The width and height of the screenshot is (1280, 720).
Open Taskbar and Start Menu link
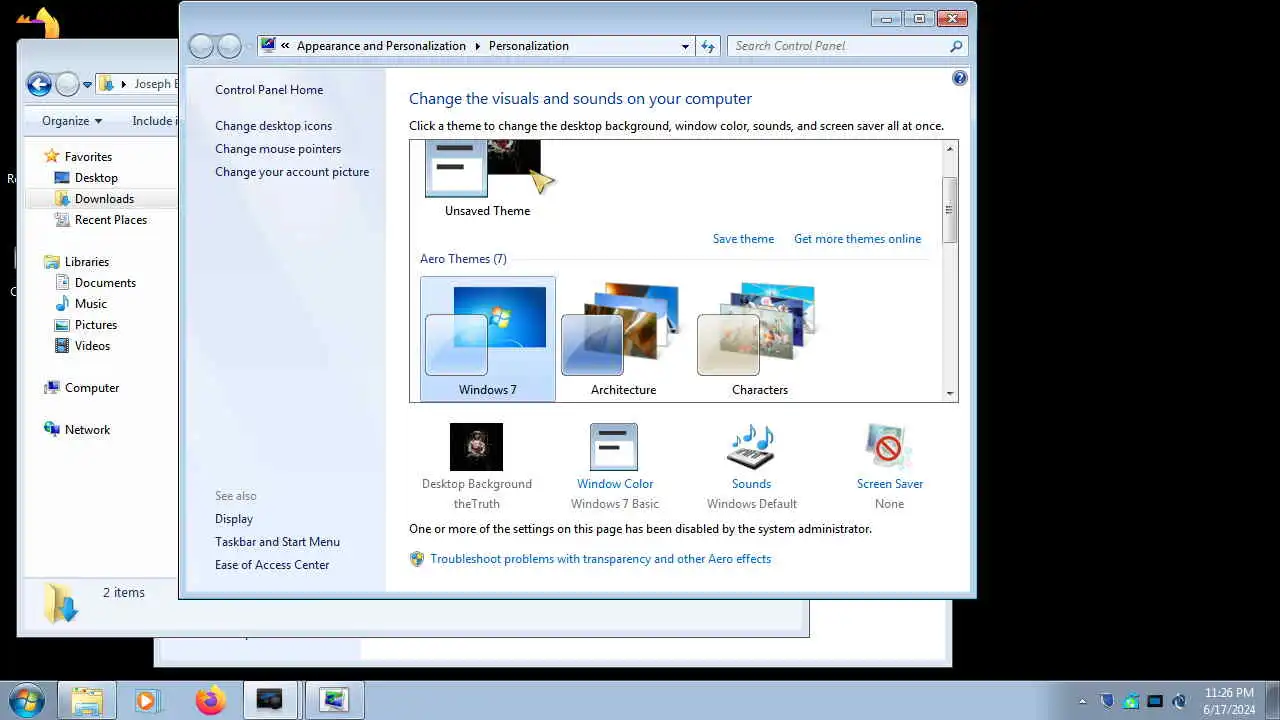[x=277, y=542]
